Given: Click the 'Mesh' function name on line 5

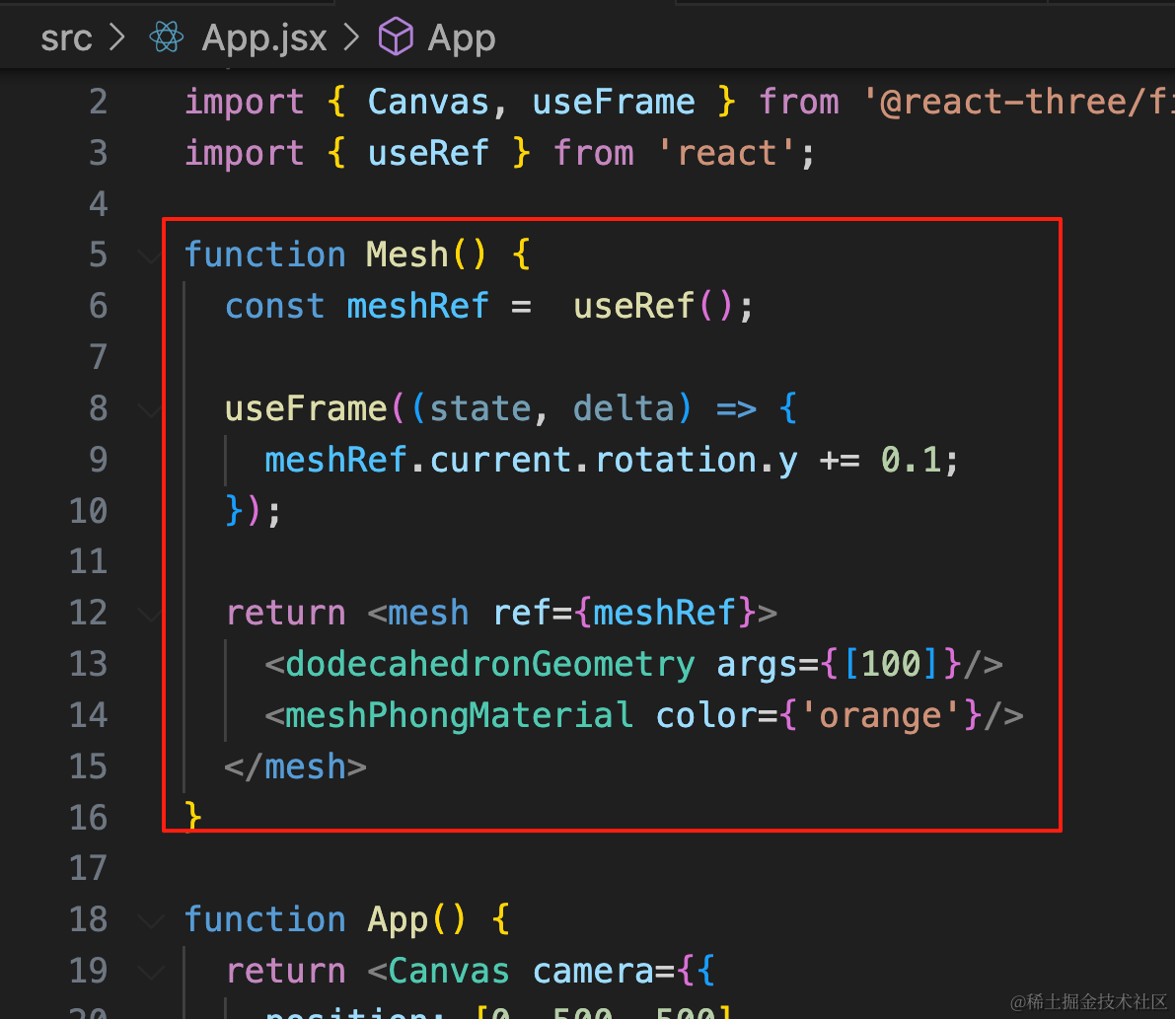Looking at the screenshot, I should click(407, 255).
